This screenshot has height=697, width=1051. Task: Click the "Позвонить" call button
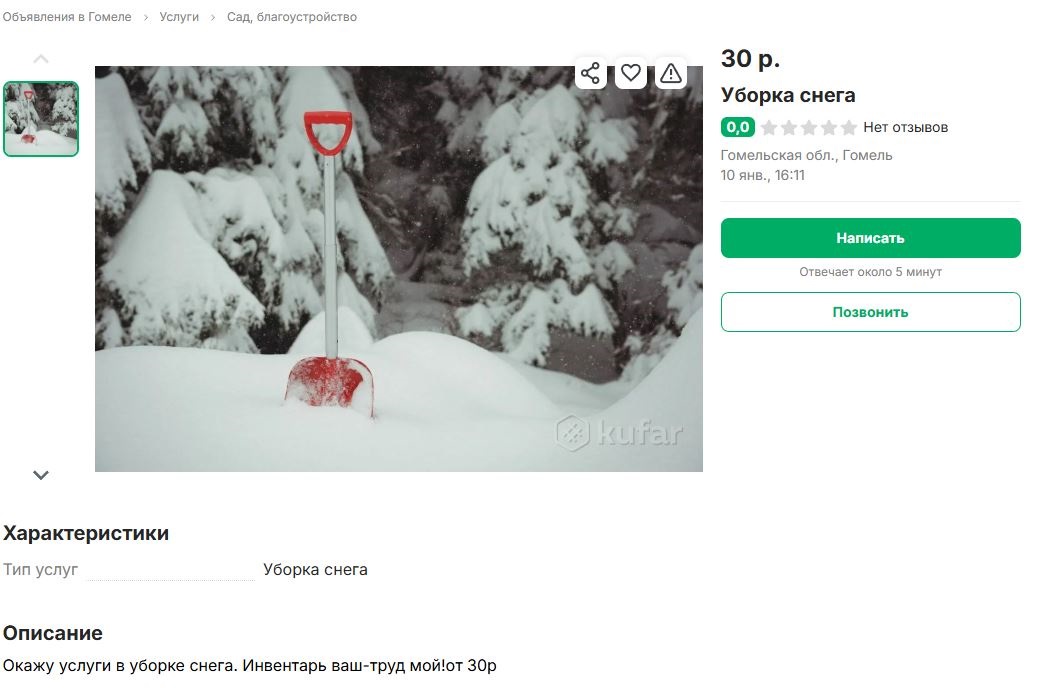coord(870,312)
